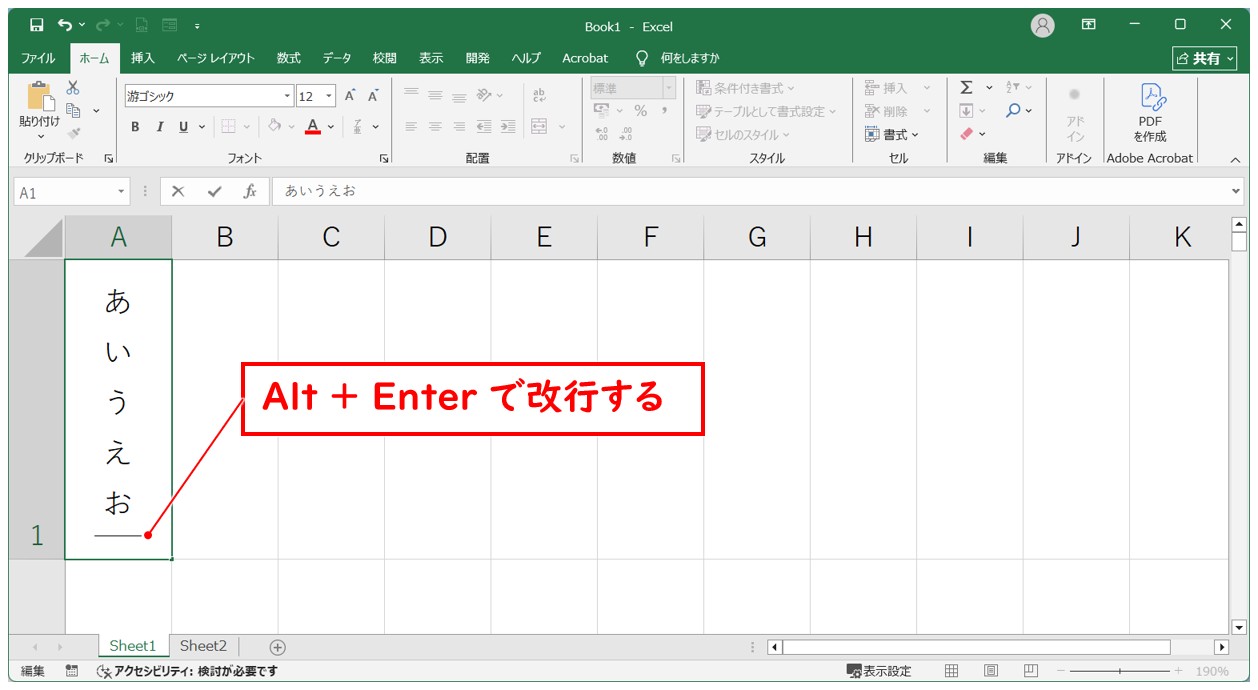Viewport: 1258px width, 690px height.
Task: Open the 書式 Format dropdown in the cells group
Action: [892, 134]
